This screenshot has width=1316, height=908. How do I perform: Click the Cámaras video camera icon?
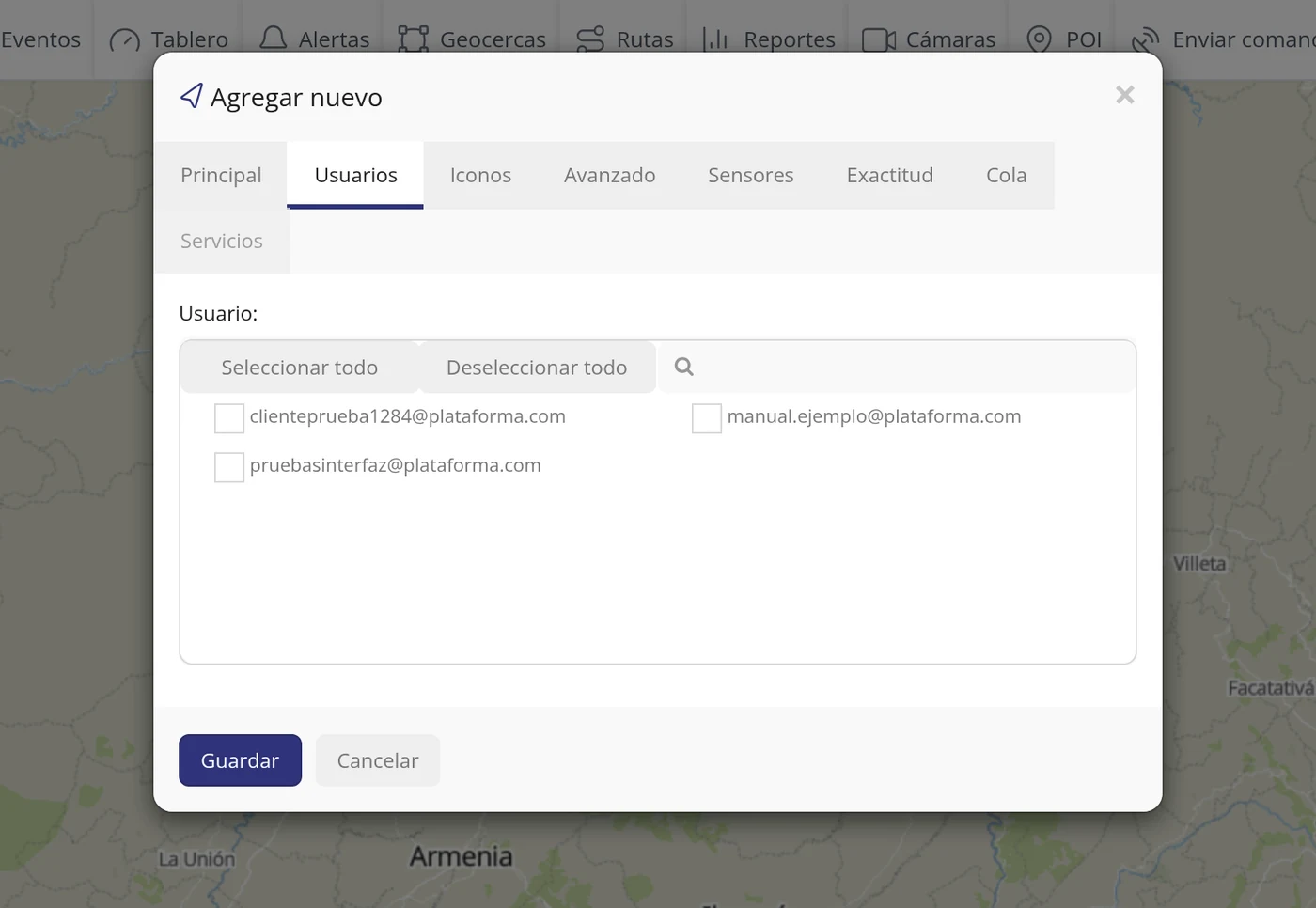[x=879, y=40]
